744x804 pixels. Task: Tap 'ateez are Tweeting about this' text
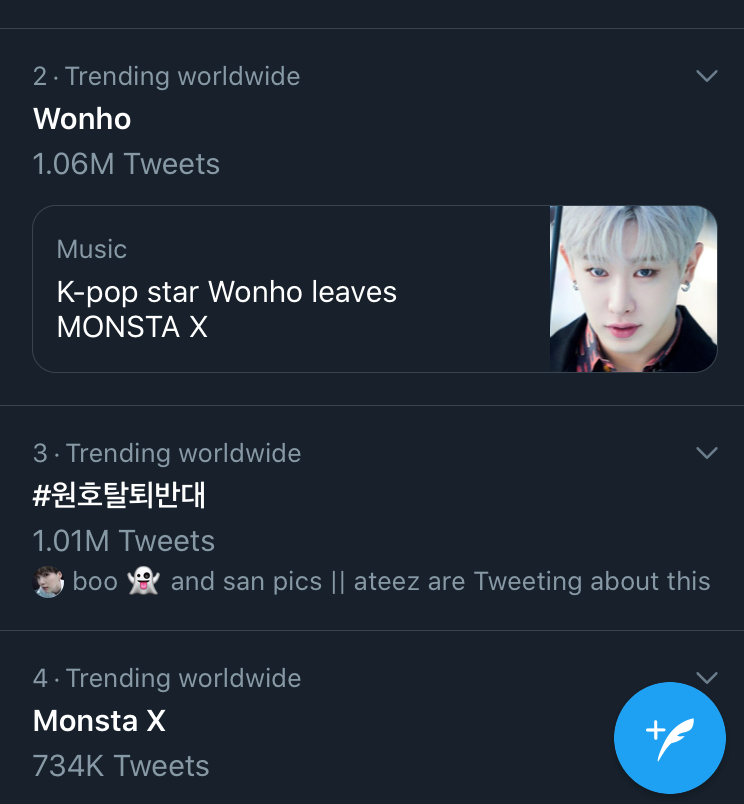click(532, 581)
